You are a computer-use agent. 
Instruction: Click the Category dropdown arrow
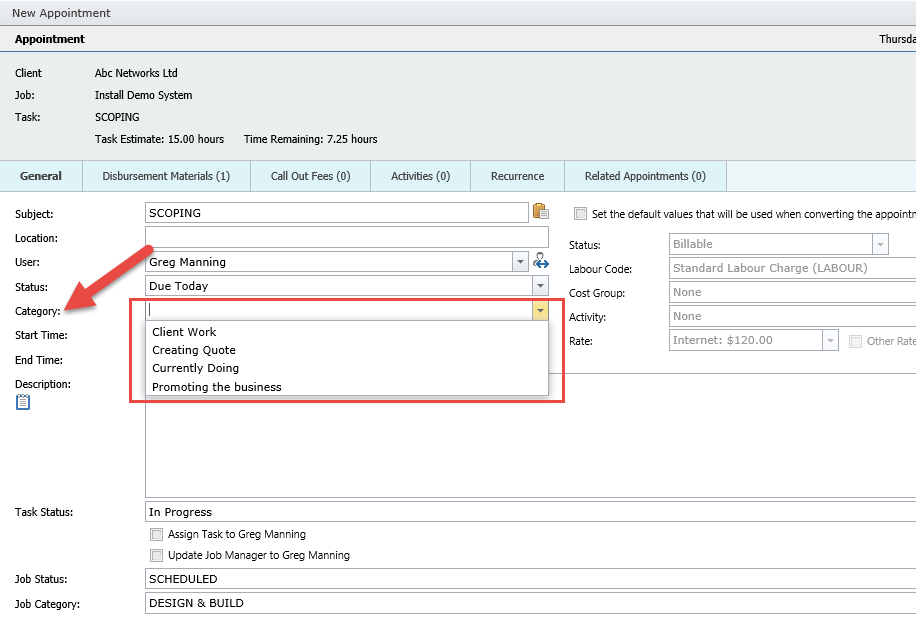click(540, 311)
